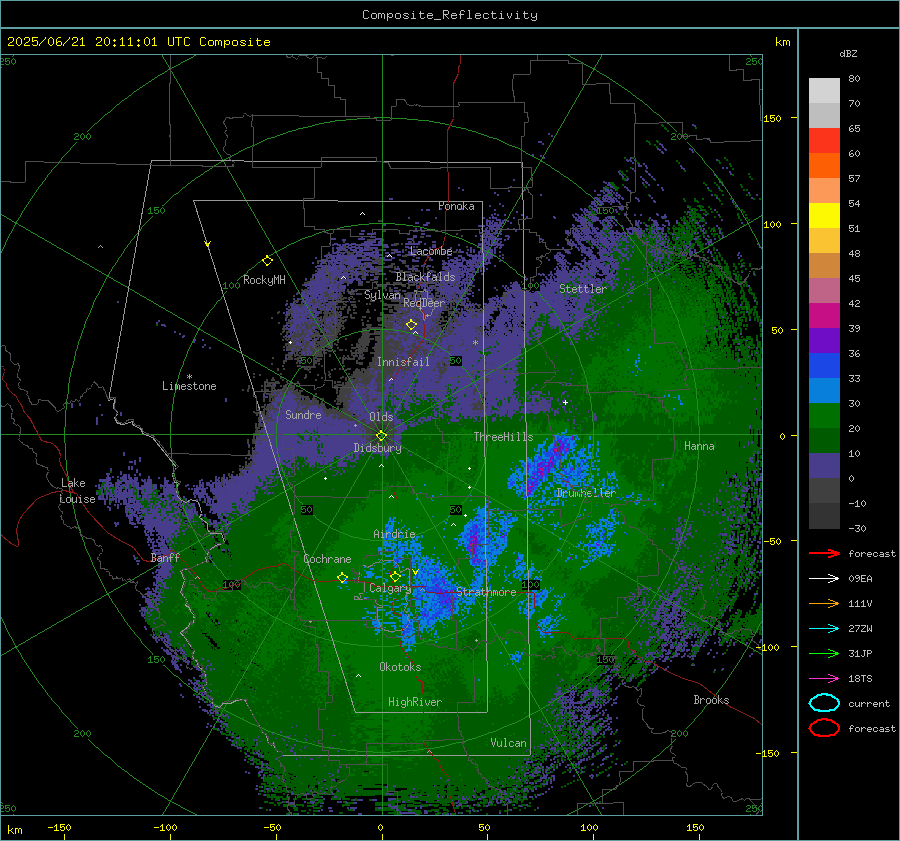
Task: Click the ThreeHills city label
Action: [x=503, y=437]
